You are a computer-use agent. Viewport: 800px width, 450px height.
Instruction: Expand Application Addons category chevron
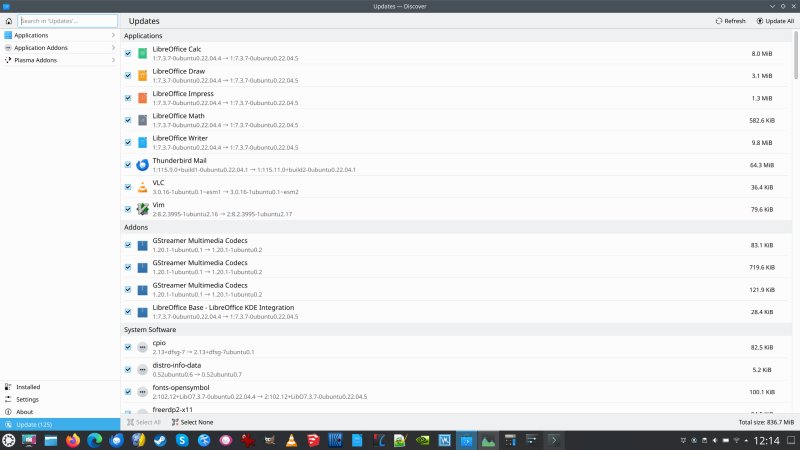coord(113,47)
